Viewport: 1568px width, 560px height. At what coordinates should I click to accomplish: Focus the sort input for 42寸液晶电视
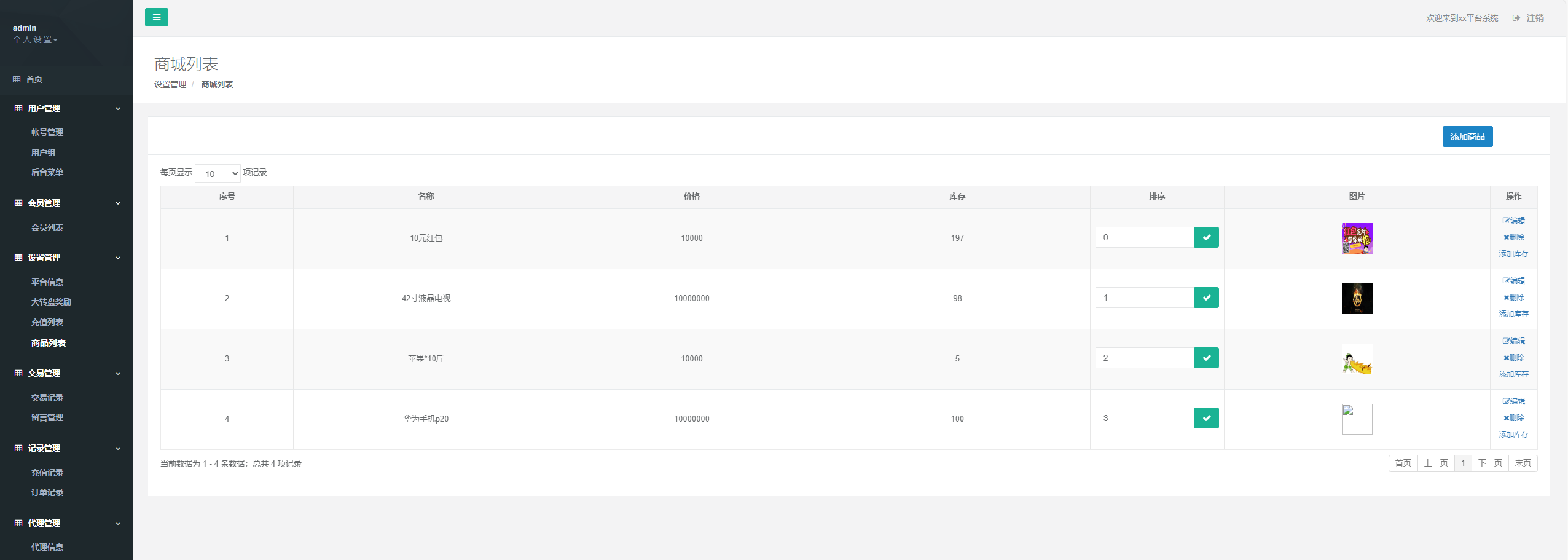[x=1145, y=298]
